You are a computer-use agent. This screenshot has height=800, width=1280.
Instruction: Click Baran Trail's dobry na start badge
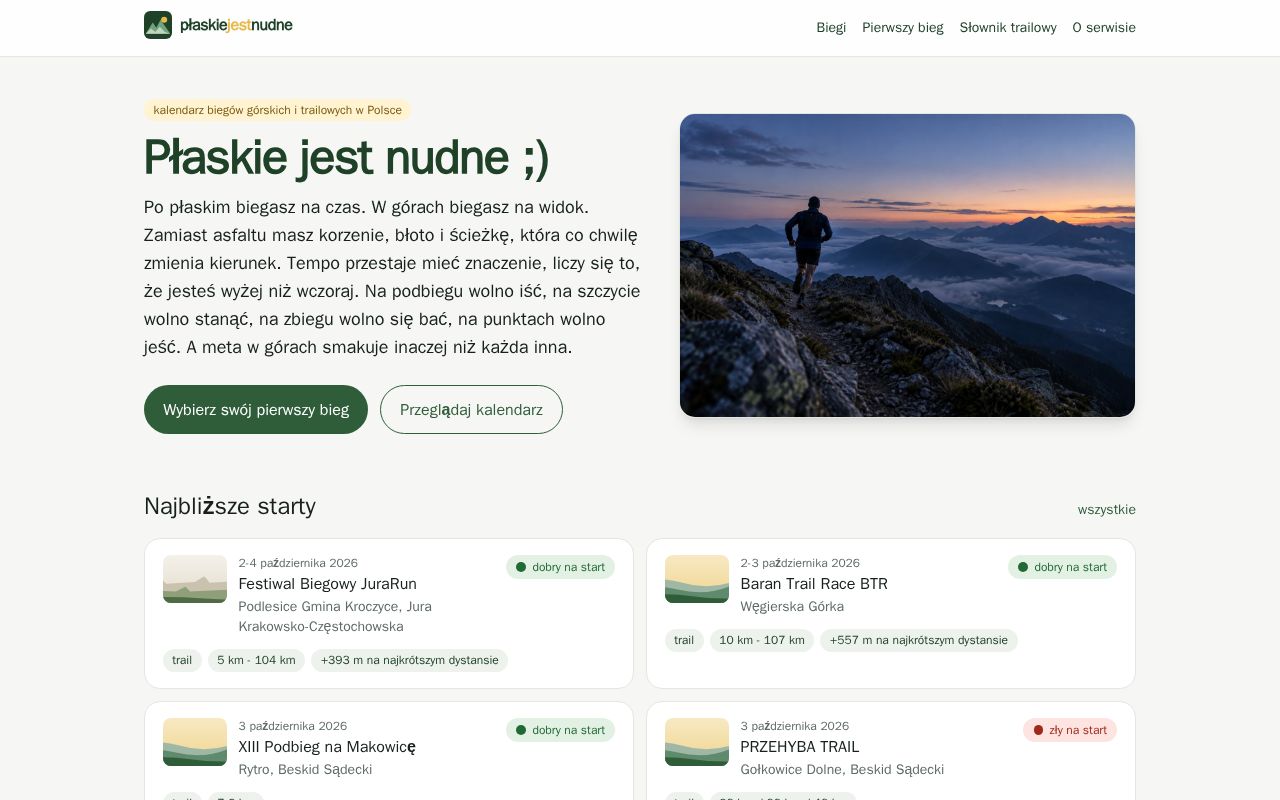click(x=1062, y=567)
